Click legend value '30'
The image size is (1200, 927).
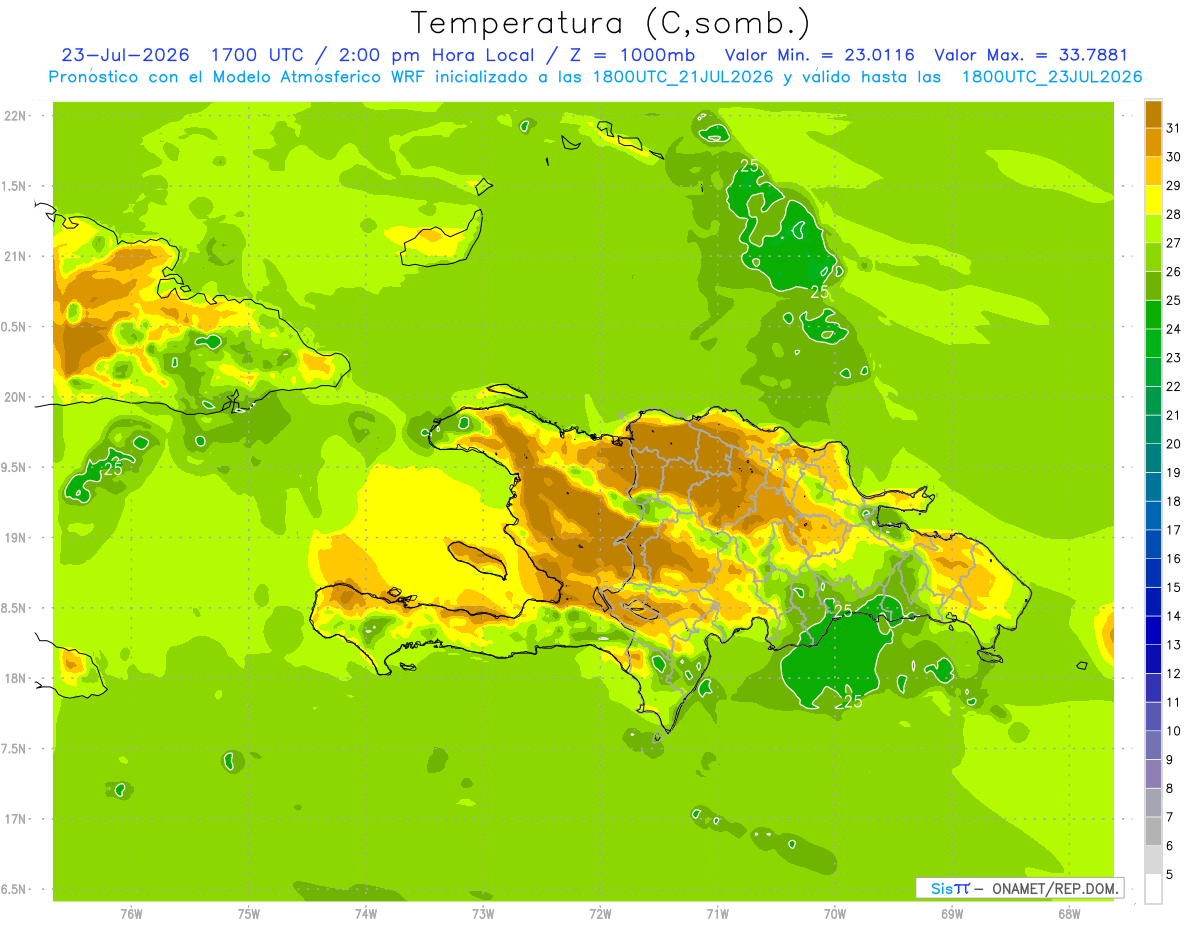pyautogui.click(x=1173, y=157)
